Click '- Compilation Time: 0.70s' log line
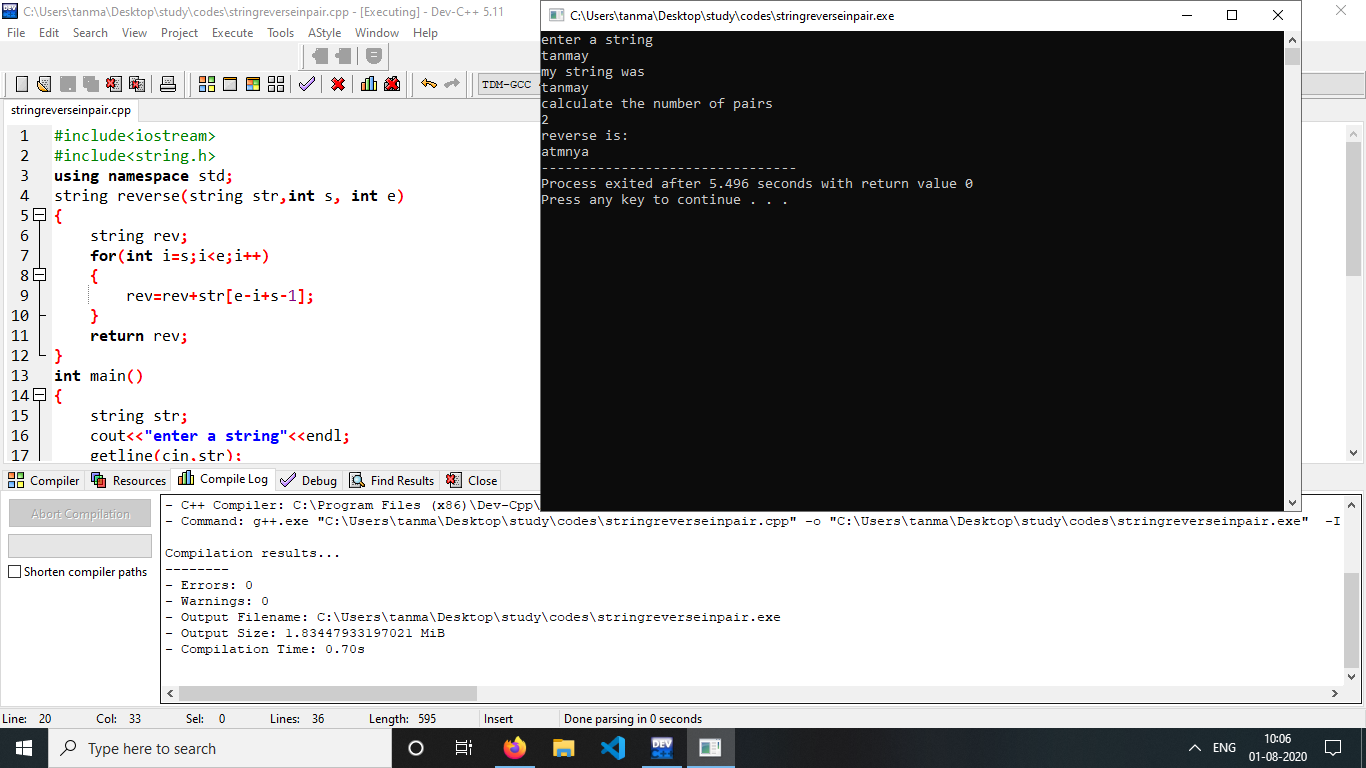1366x768 pixels. pos(265,649)
